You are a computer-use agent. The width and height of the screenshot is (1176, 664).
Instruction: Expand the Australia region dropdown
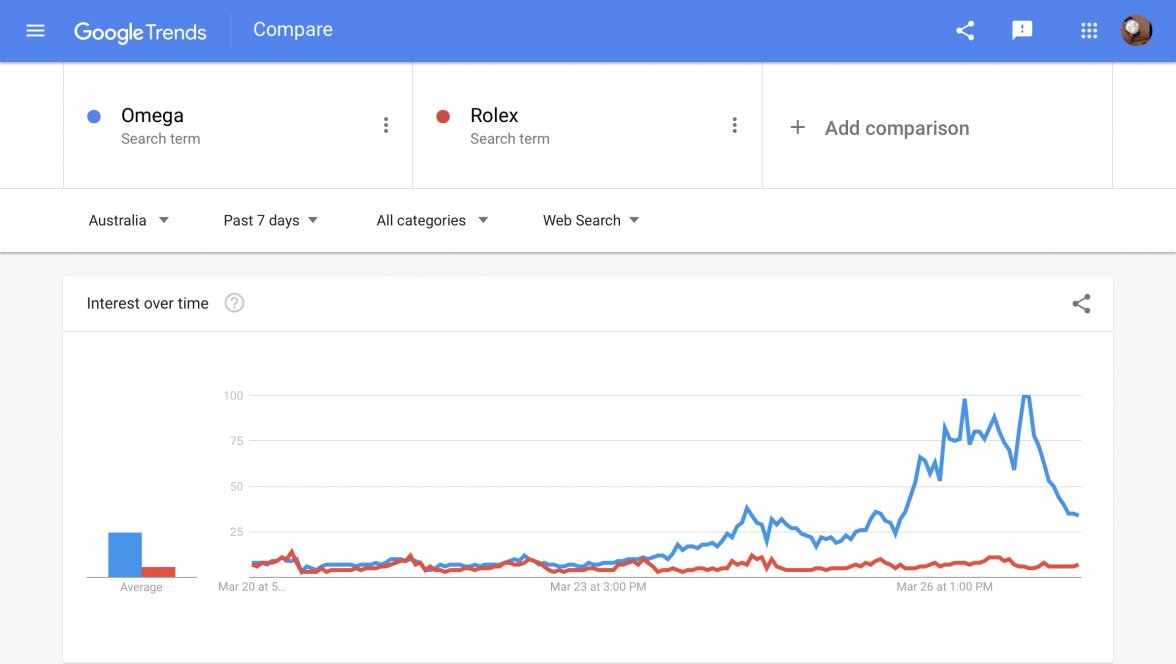129,220
